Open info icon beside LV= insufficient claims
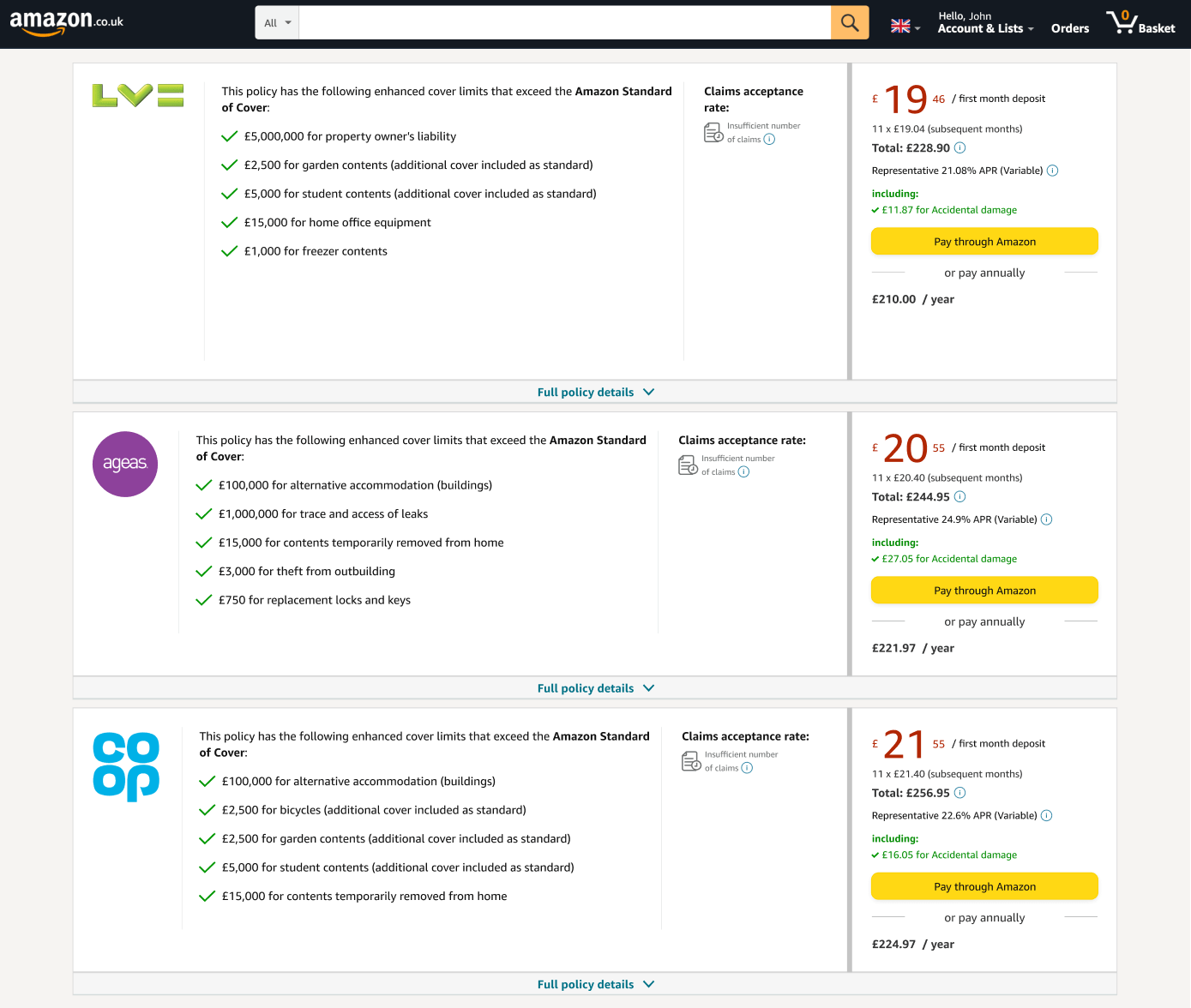The height and width of the screenshot is (1008, 1191). click(769, 140)
